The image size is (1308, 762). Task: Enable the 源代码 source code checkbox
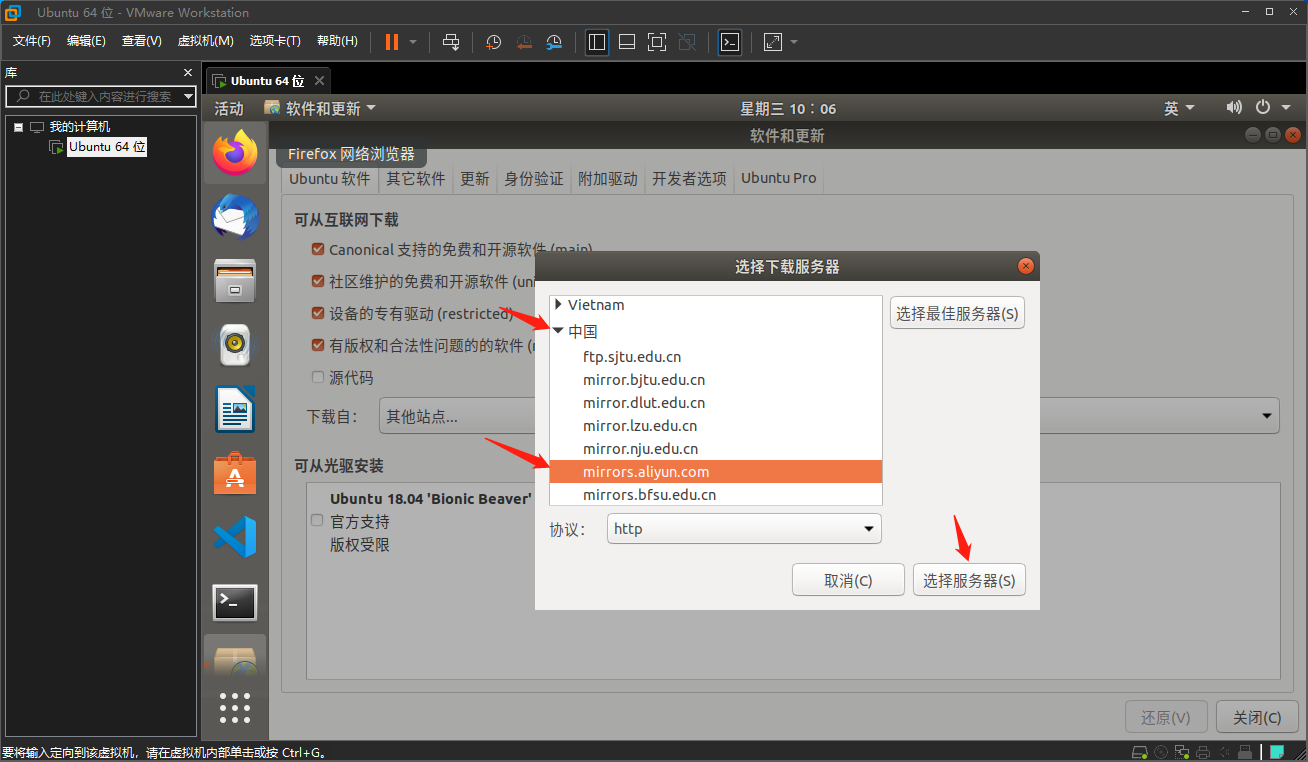point(318,377)
